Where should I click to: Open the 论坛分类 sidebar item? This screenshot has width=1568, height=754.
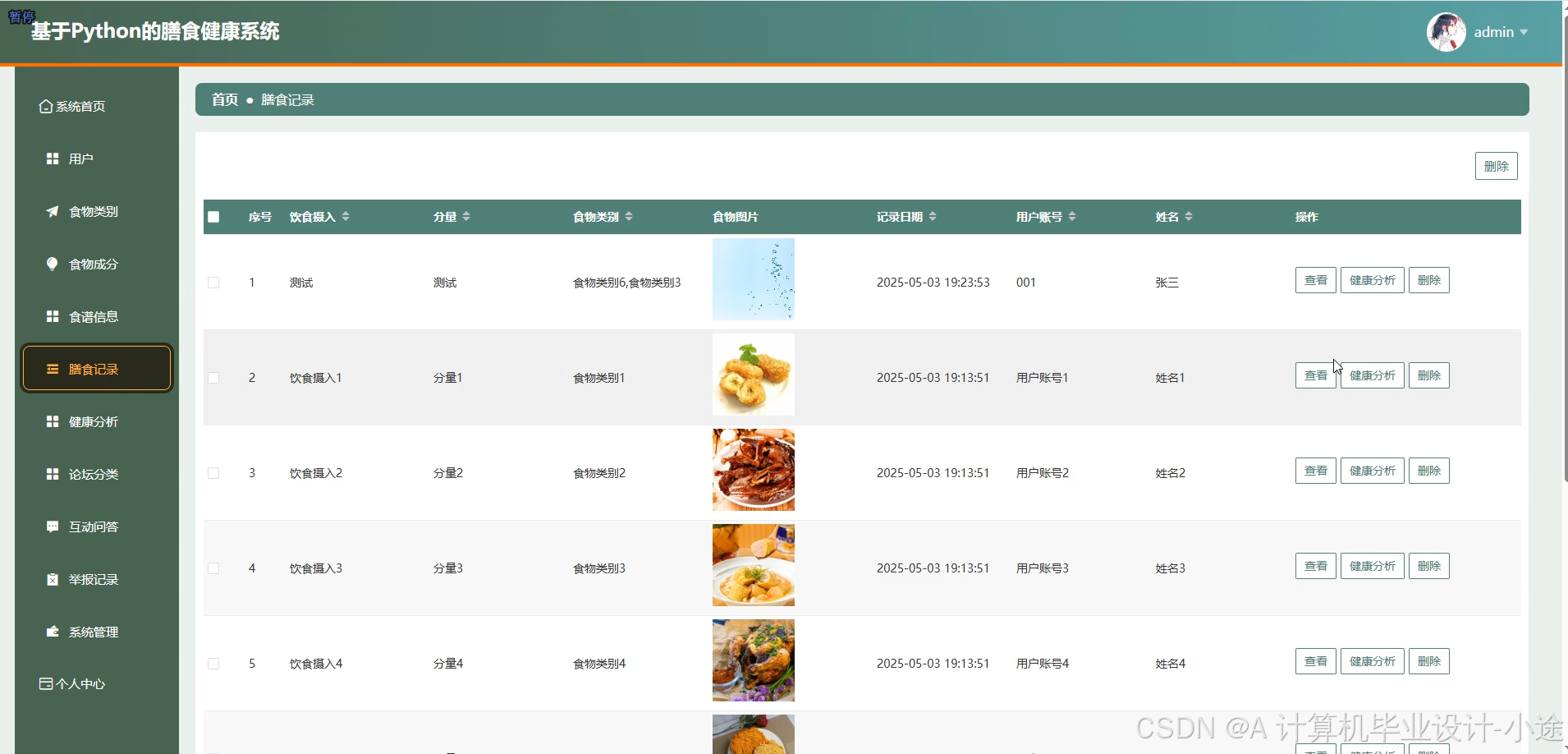[97, 474]
